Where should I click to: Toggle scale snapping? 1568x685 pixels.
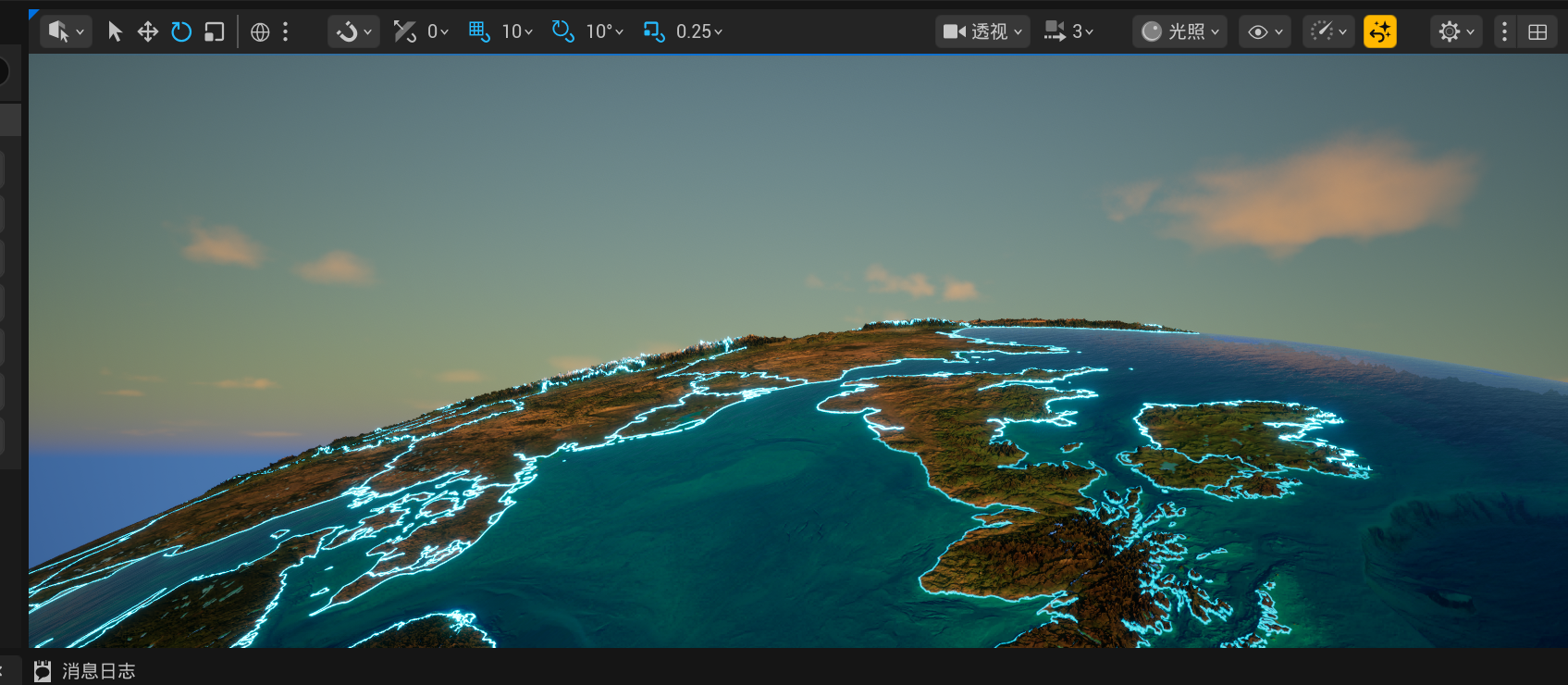pos(653,31)
